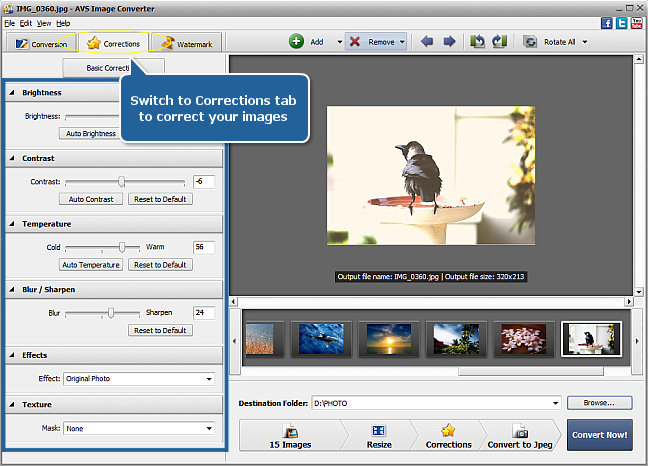Open the YouTube link icon
648x466 pixels.
[636, 23]
